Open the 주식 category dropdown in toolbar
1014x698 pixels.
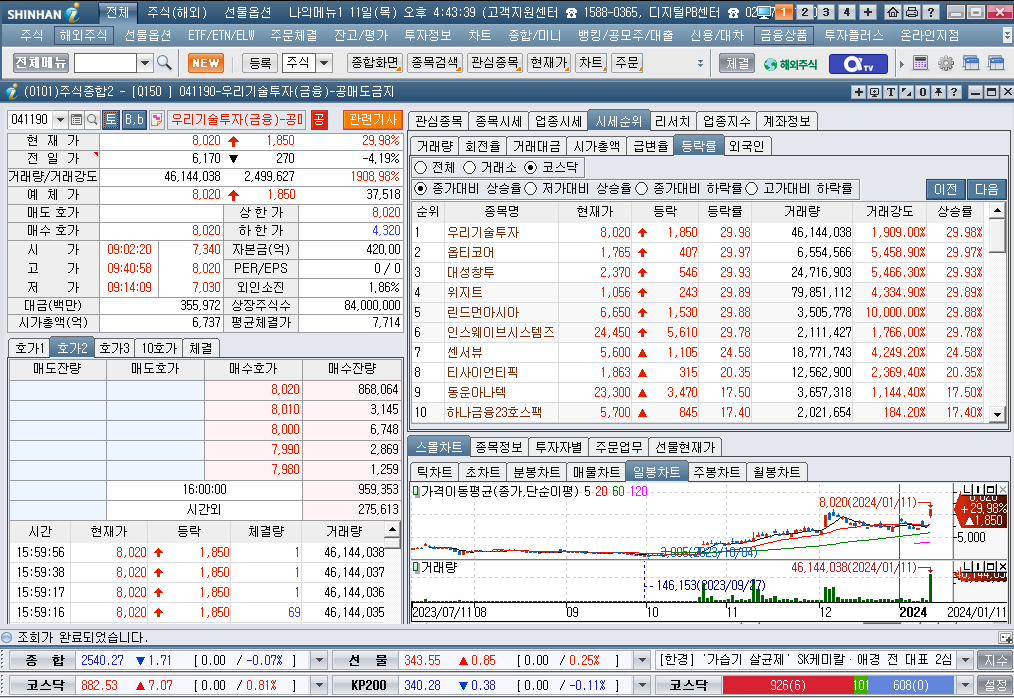click(x=325, y=63)
